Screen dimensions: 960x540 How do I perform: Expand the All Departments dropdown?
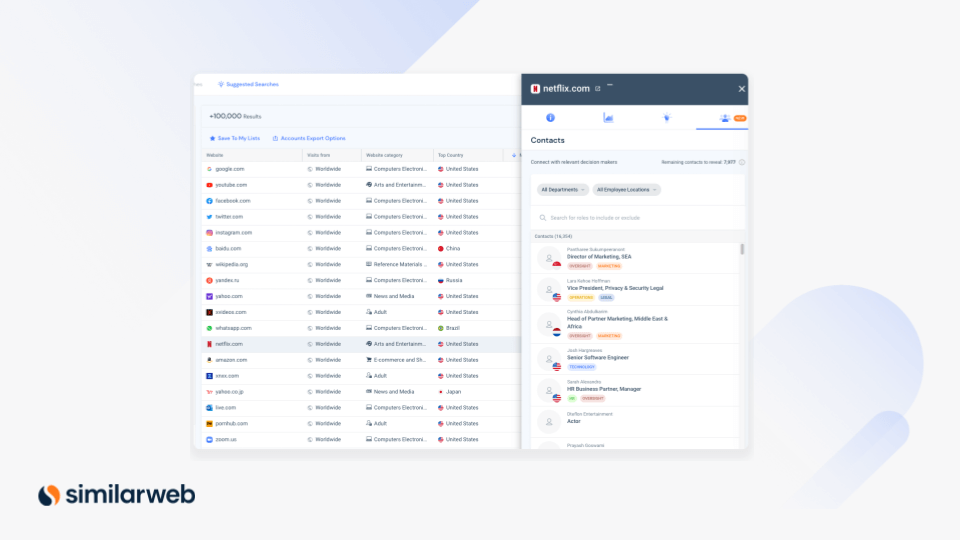click(x=563, y=189)
